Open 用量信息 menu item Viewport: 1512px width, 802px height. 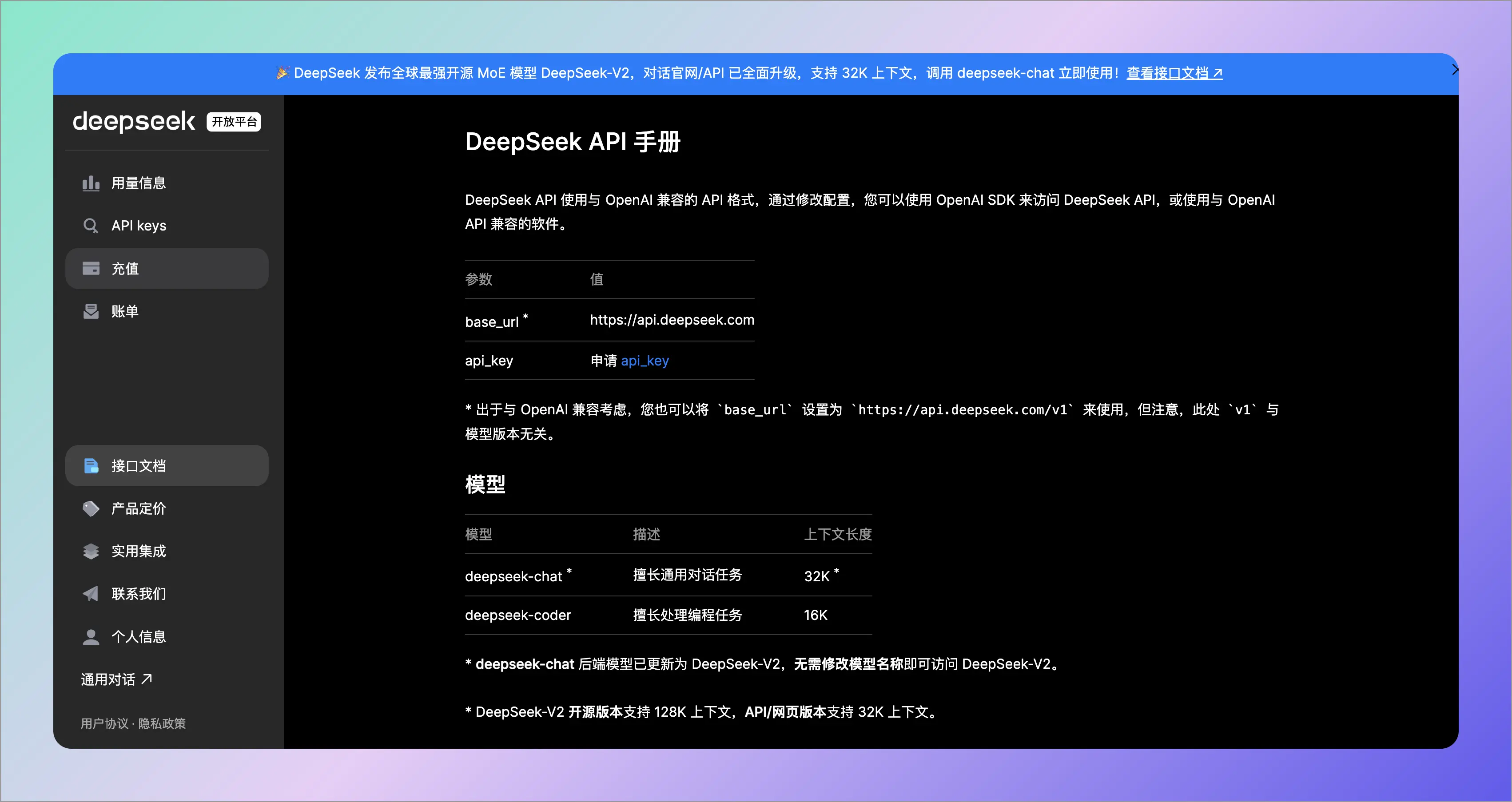coord(139,183)
